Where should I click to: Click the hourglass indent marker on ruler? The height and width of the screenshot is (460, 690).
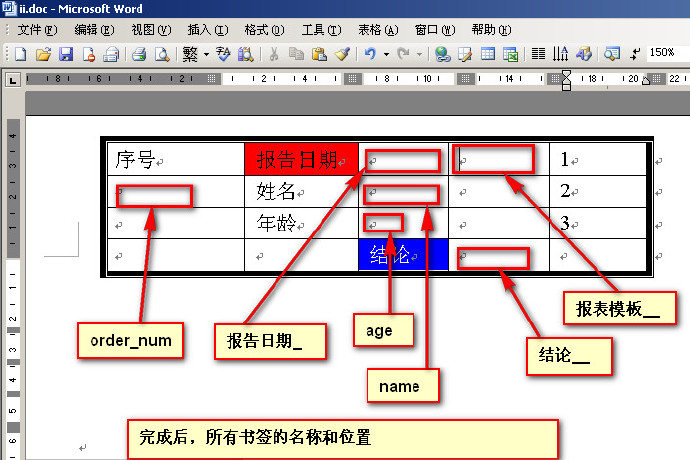click(x=566, y=80)
